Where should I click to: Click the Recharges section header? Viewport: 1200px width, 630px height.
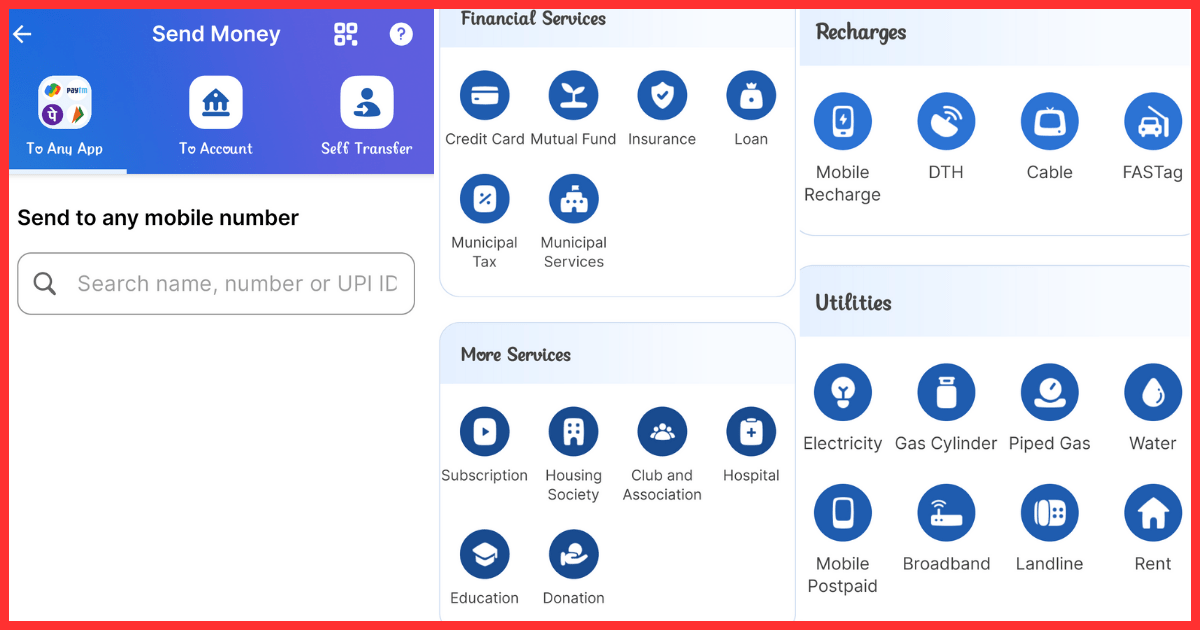pyautogui.click(x=861, y=32)
